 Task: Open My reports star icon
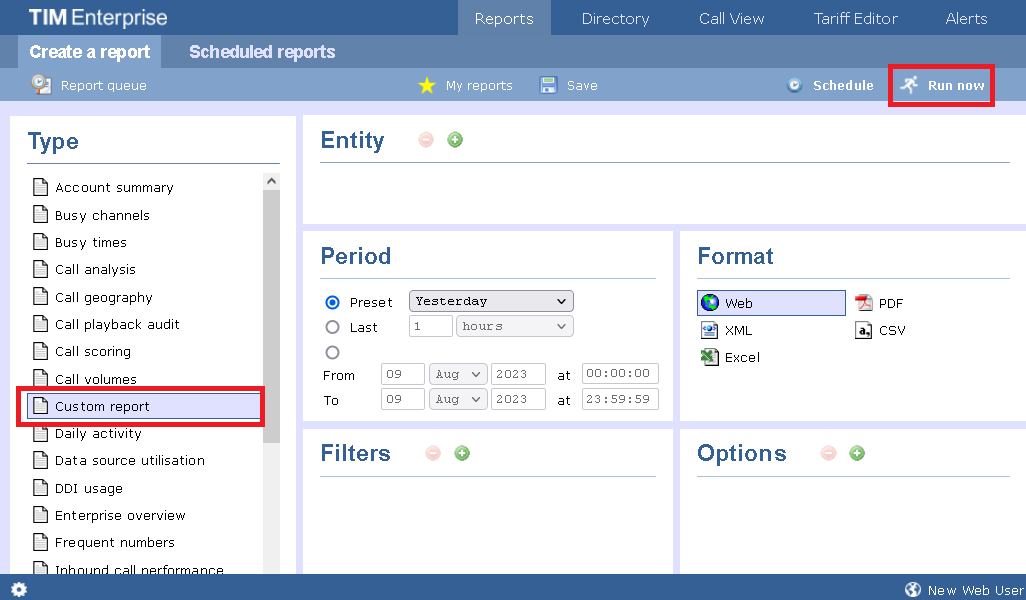tap(427, 85)
